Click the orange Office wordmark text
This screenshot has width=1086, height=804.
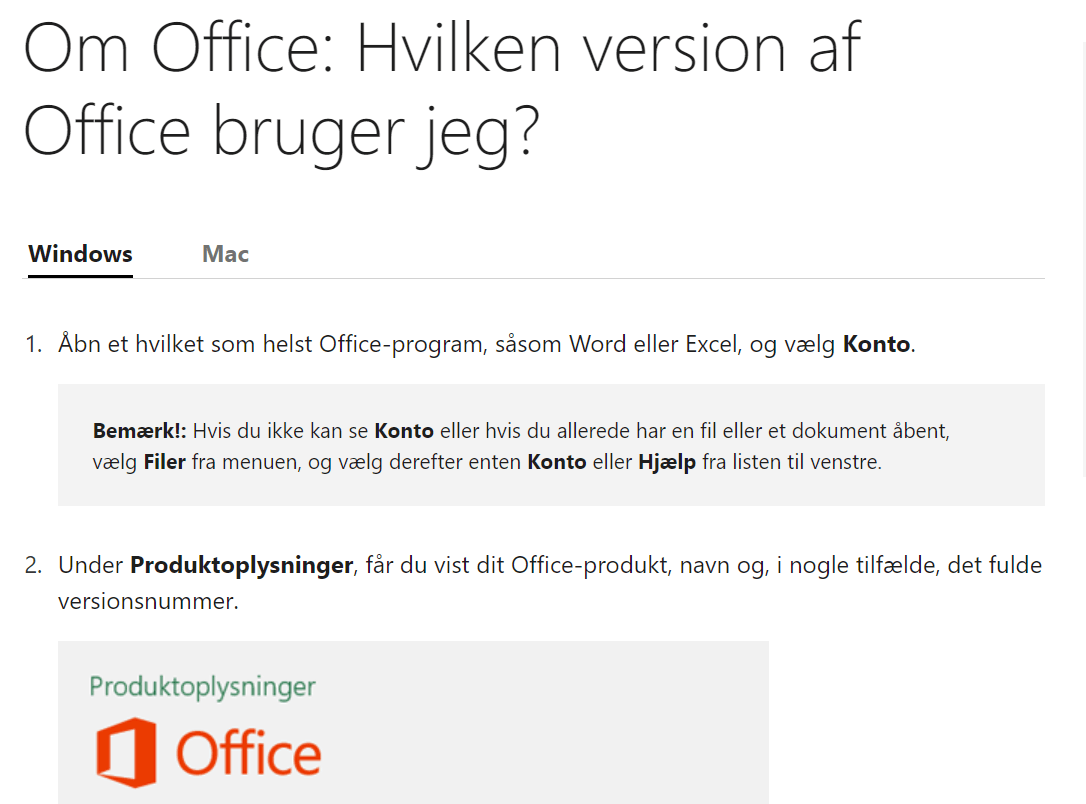coord(249,753)
